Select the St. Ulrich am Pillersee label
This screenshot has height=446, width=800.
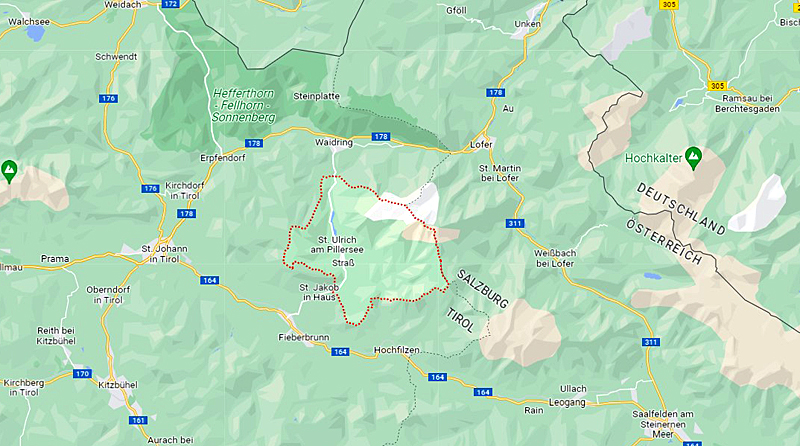pyautogui.click(x=337, y=244)
